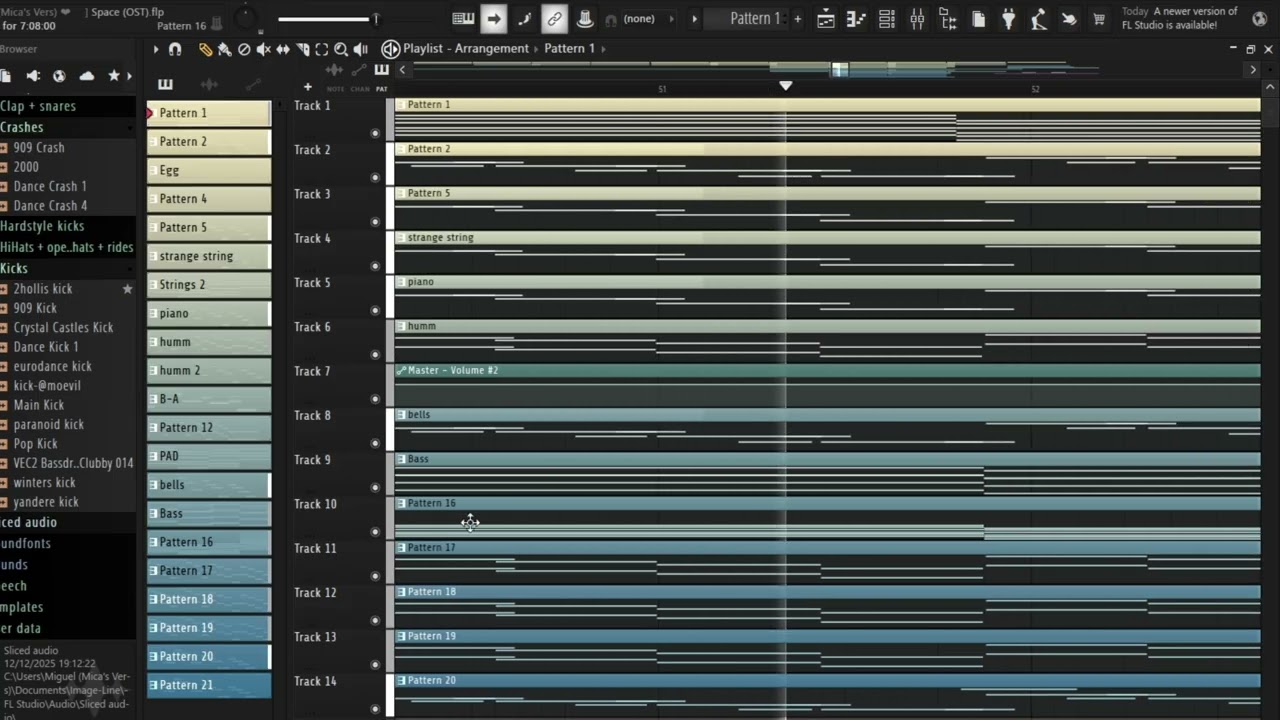Select the Delete tool
This screenshot has height=720, width=1280.
[244, 49]
